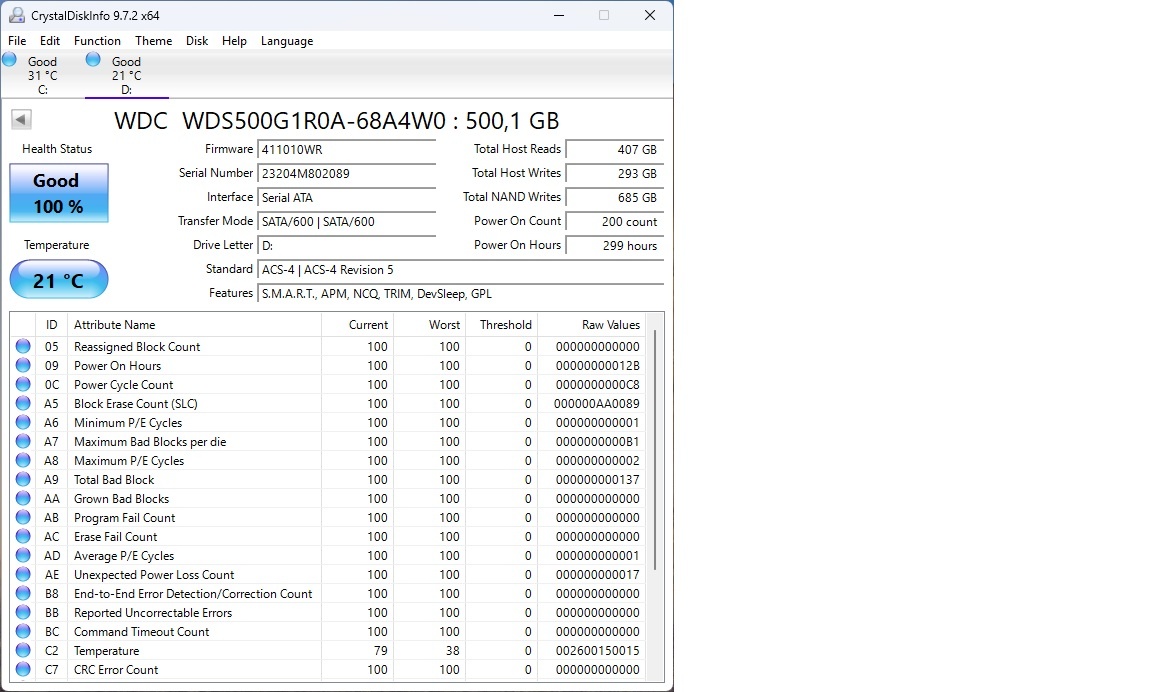Click the blue status dot for Reassigned Block Count

point(22,346)
